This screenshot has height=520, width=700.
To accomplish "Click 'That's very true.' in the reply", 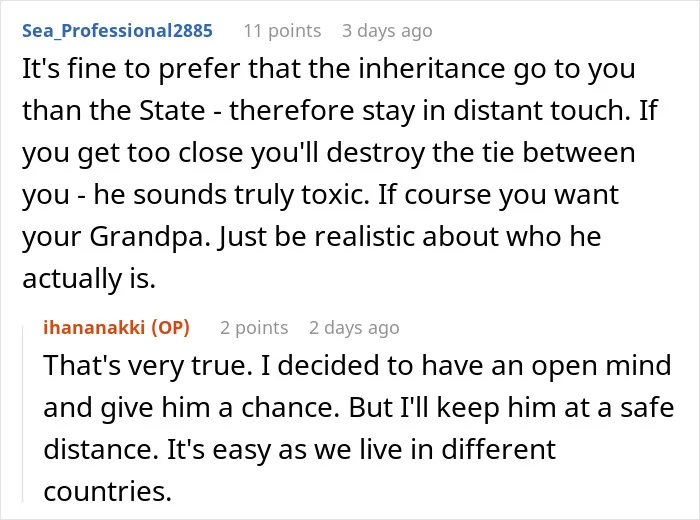I will [145, 366].
